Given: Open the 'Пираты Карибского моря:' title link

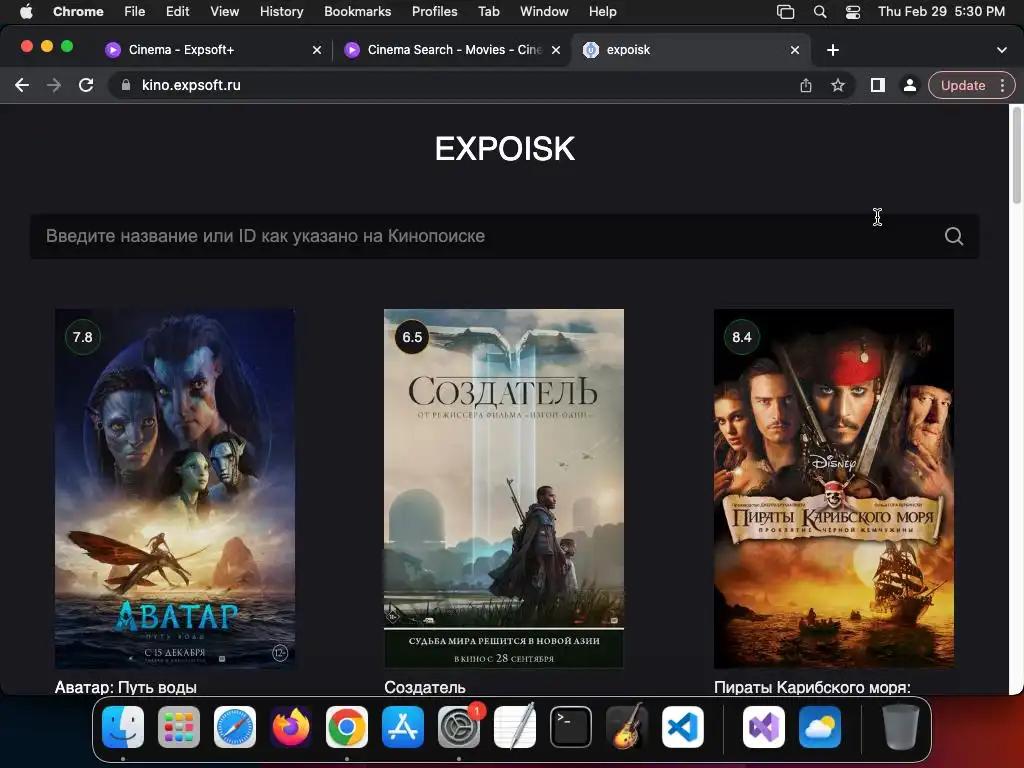Looking at the screenshot, I should 812,687.
